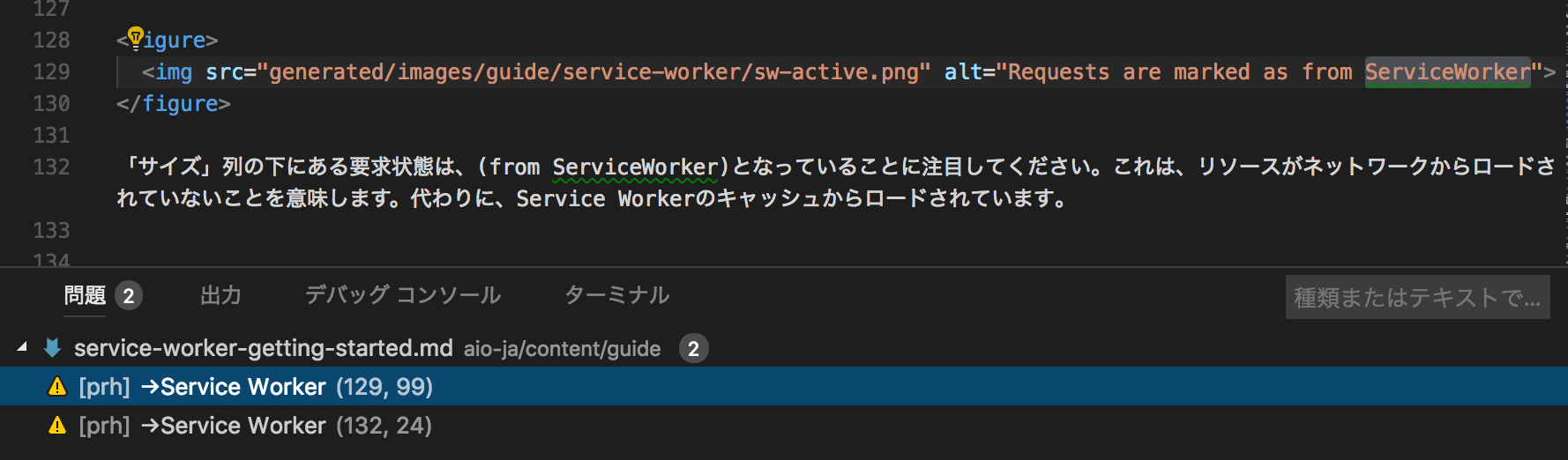1568x460 pixels.
Task: Focus the problems filter text field
Action: (x=1417, y=298)
